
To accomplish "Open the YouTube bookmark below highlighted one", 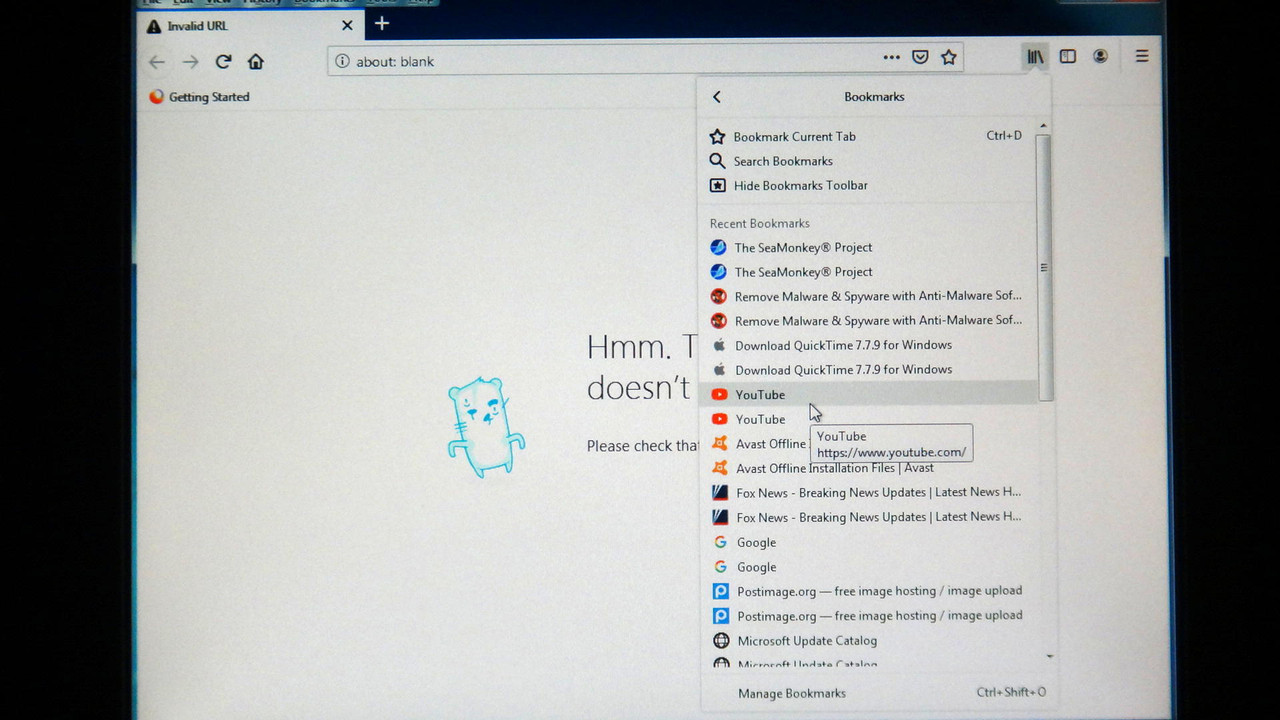I will [870, 419].
